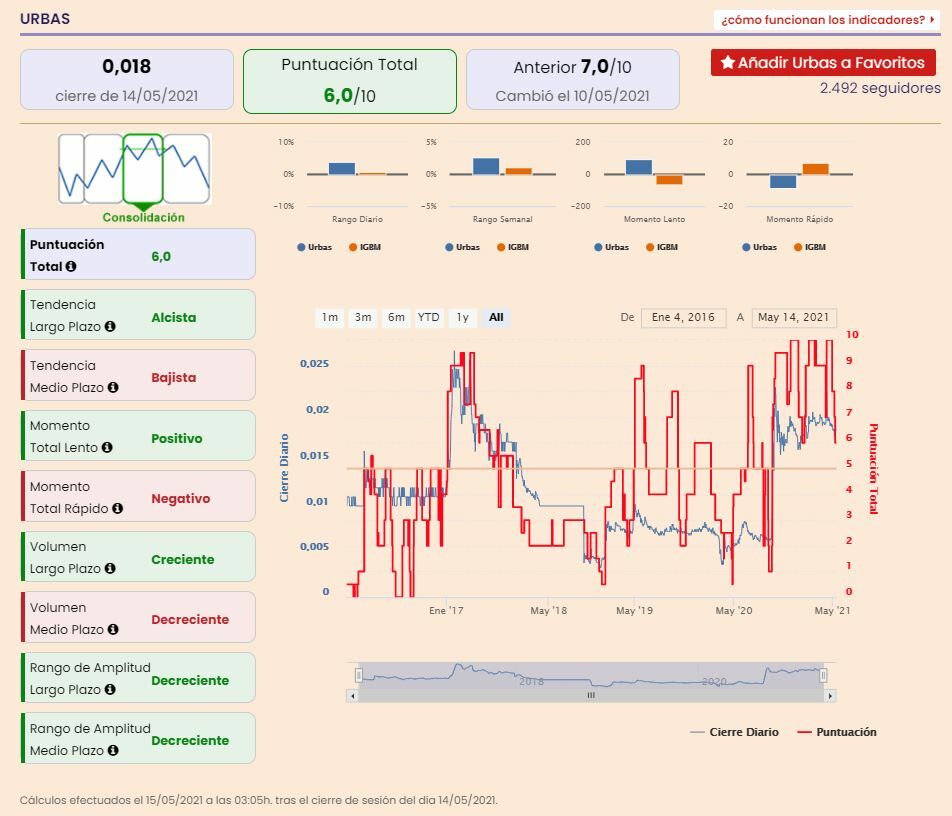Select the 1m chart range
Viewport: 952px width, 816px height.
(330, 317)
